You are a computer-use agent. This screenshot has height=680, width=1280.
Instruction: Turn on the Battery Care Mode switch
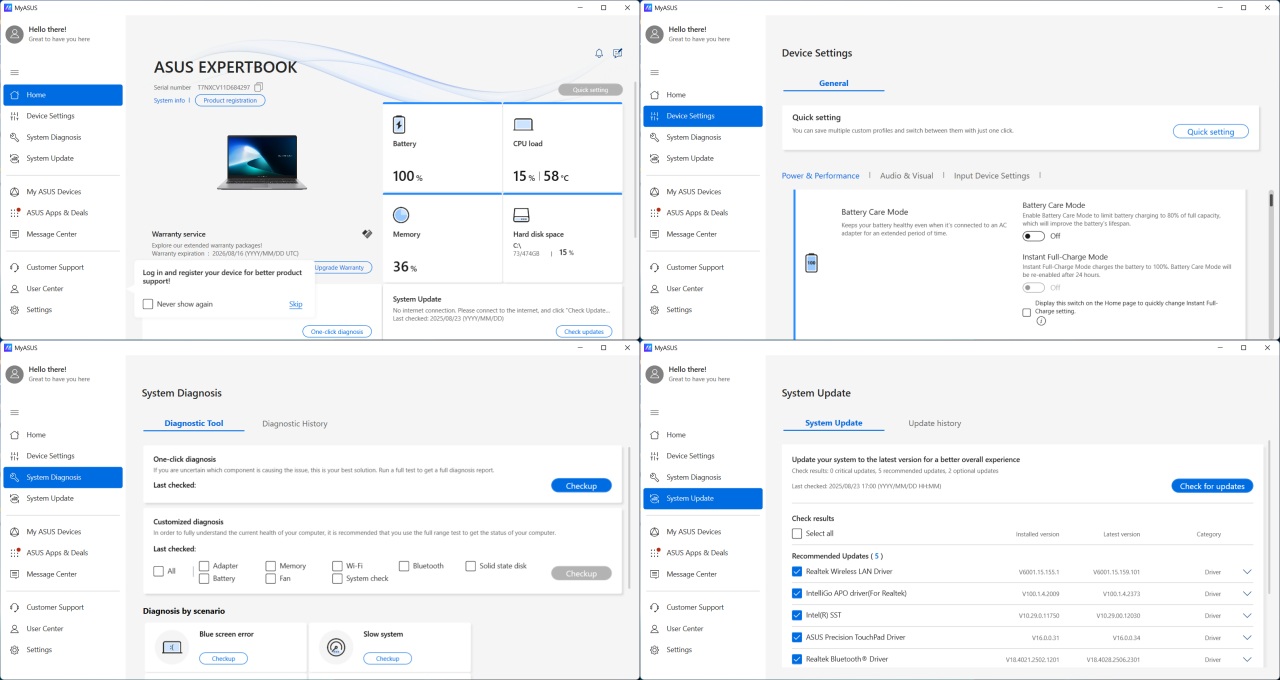[1033, 236]
